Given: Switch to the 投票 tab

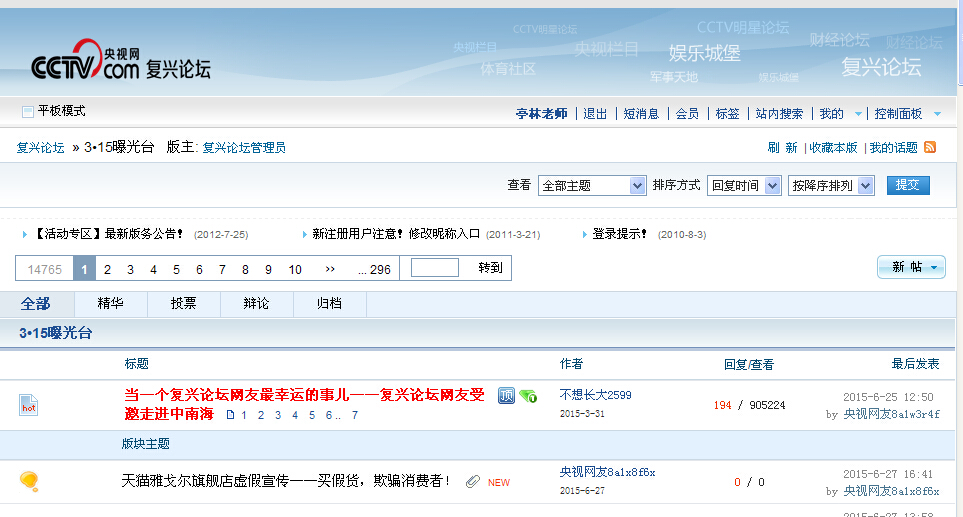Looking at the screenshot, I should point(184,304).
